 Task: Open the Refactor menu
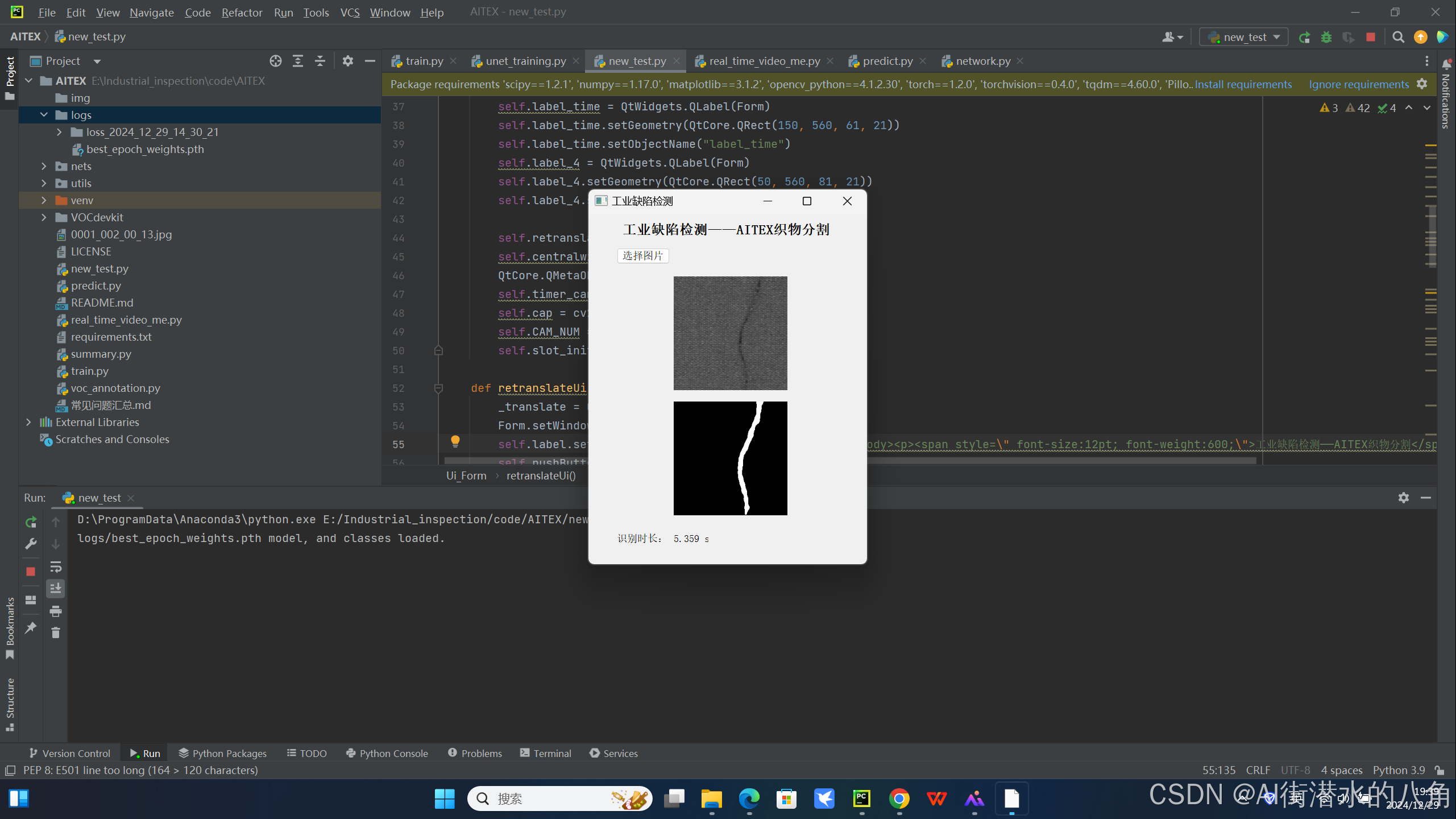click(242, 12)
